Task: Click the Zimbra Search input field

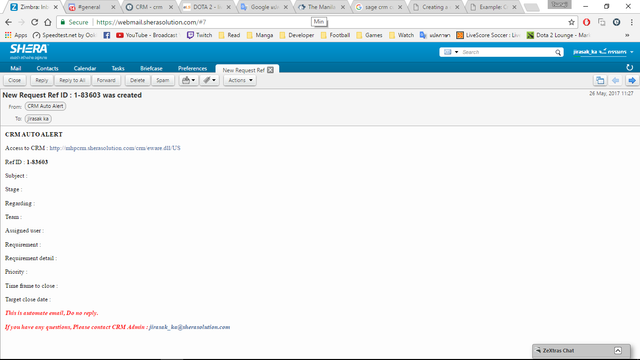Action: coord(507,52)
